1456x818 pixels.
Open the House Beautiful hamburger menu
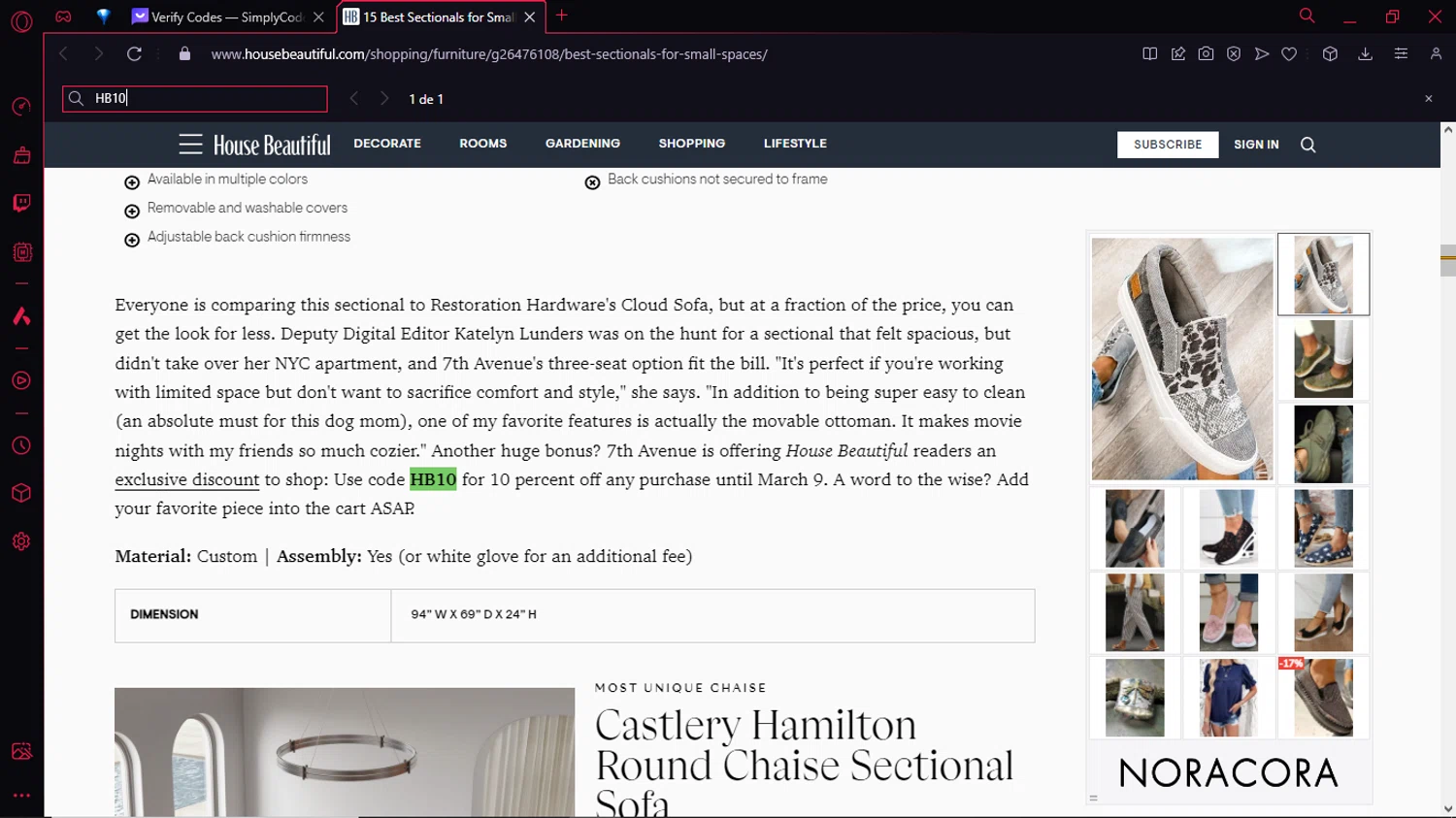pos(190,145)
